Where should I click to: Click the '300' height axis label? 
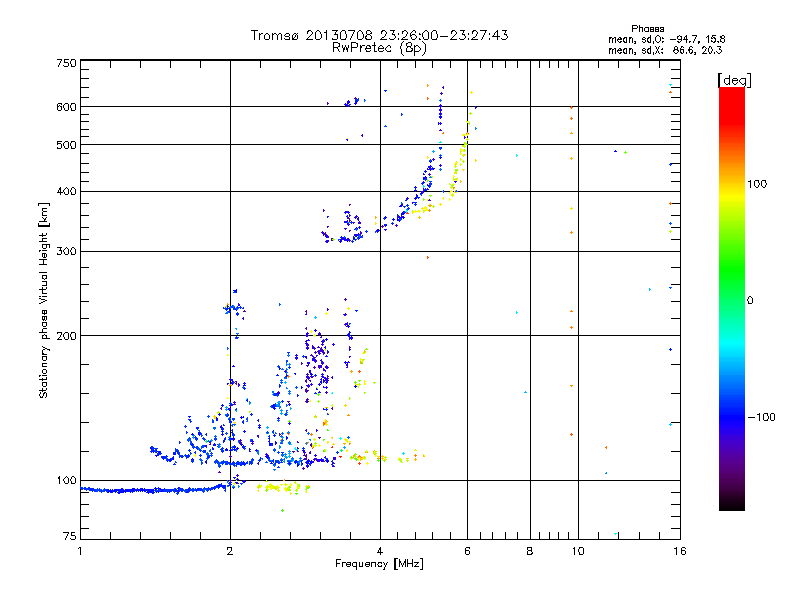pos(66,251)
